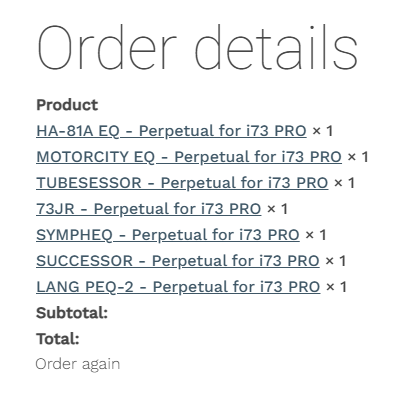Click the Subtotal label
The height and width of the screenshot is (393, 419).
pos(72,313)
